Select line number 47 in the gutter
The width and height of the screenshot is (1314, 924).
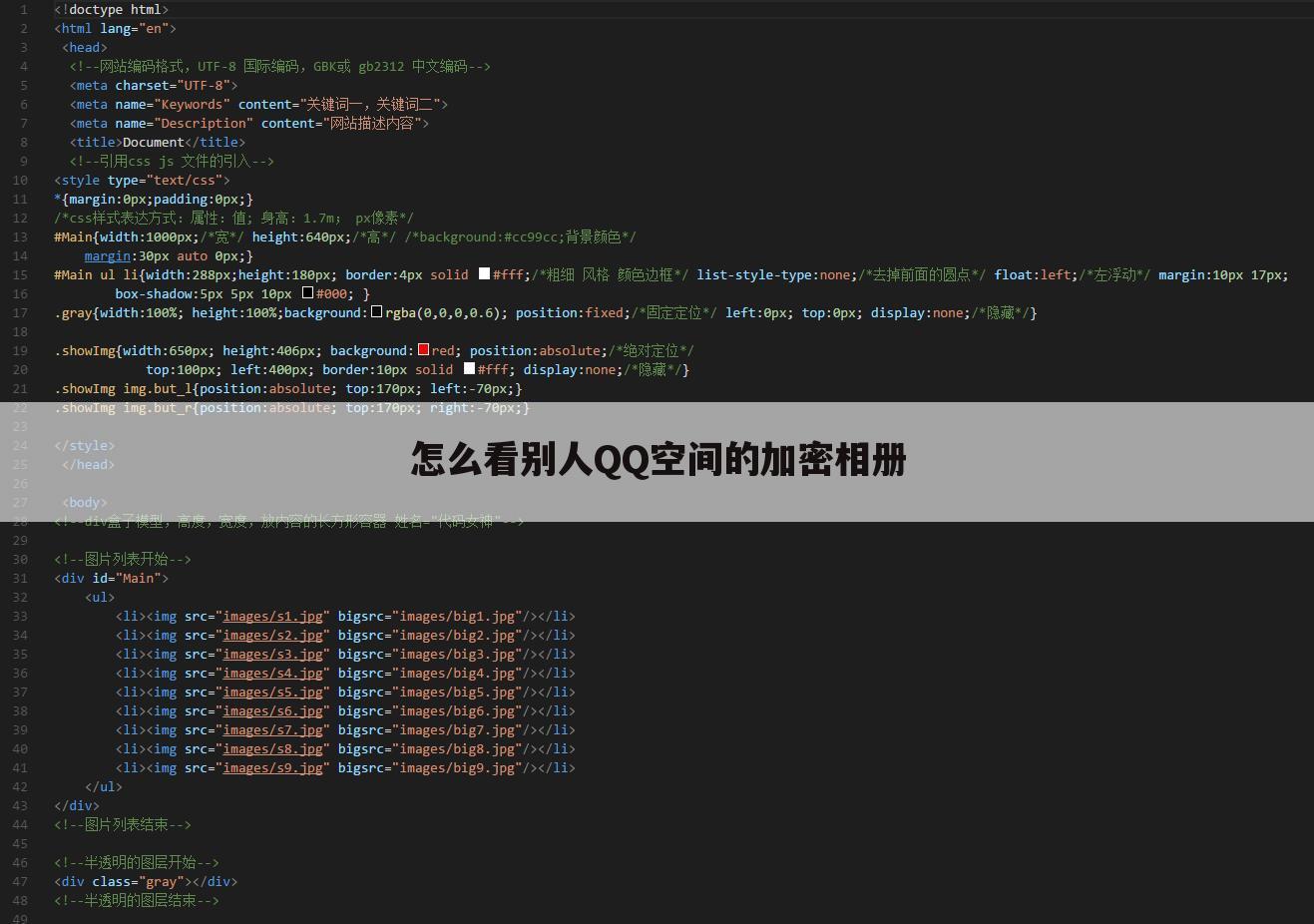(20, 881)
